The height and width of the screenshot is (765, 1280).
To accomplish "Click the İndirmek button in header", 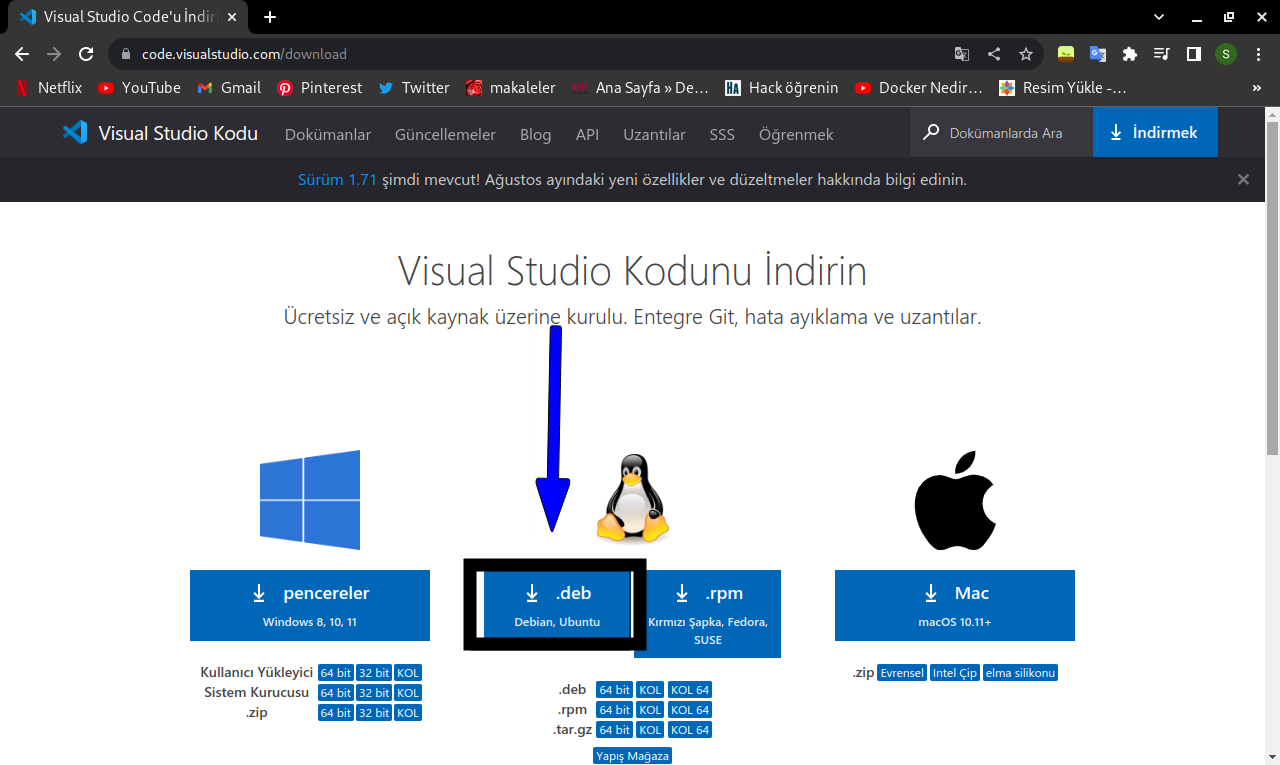I will 1155,133.
